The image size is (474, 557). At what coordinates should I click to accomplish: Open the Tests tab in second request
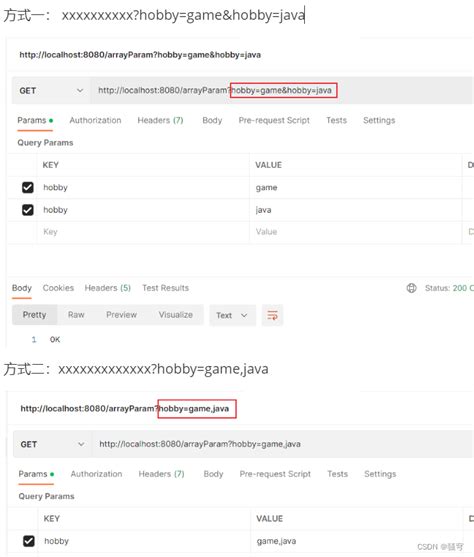coord(338,474)
